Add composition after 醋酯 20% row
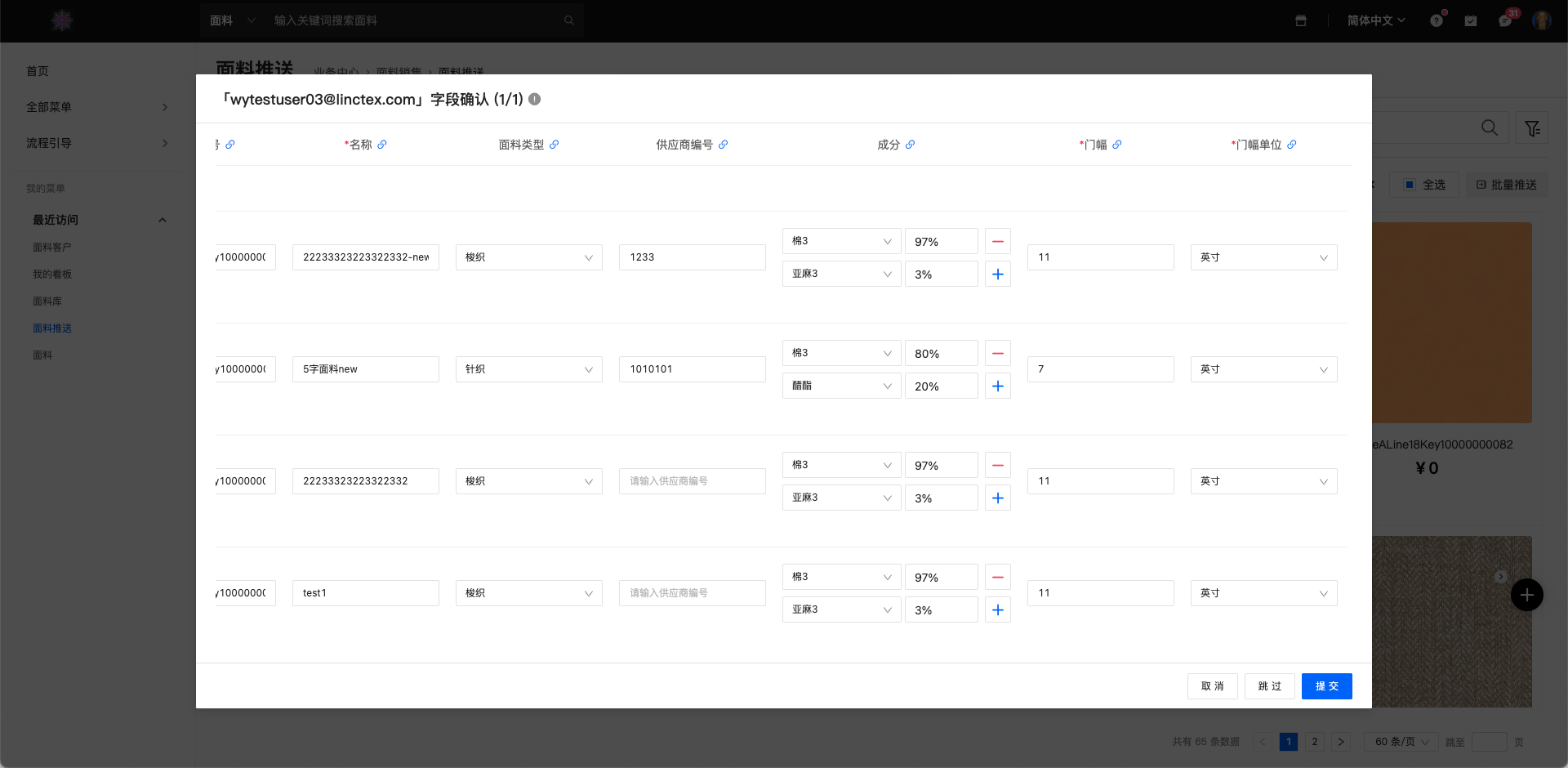This screenshot has width=1568, height=768. pyautogui.click(x=998, y=386)
